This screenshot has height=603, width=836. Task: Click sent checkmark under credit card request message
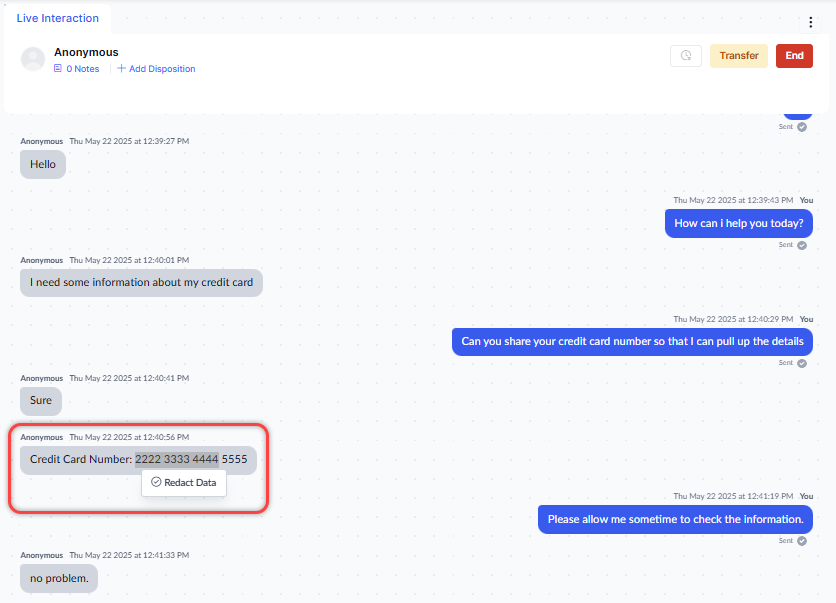click(802, 363)
